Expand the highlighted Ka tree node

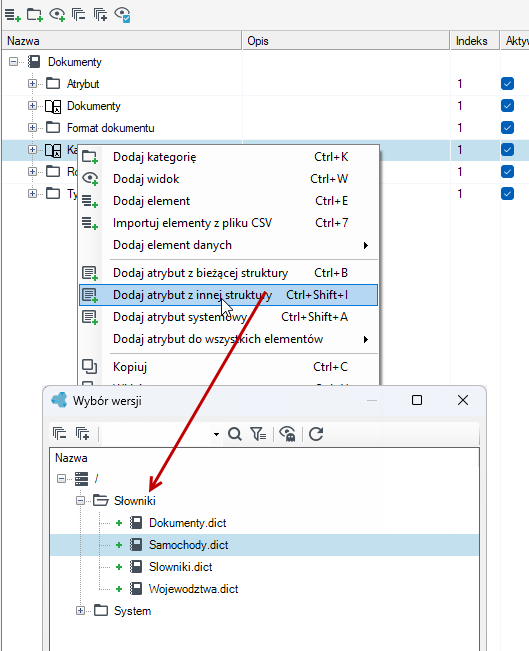point(32,150)
